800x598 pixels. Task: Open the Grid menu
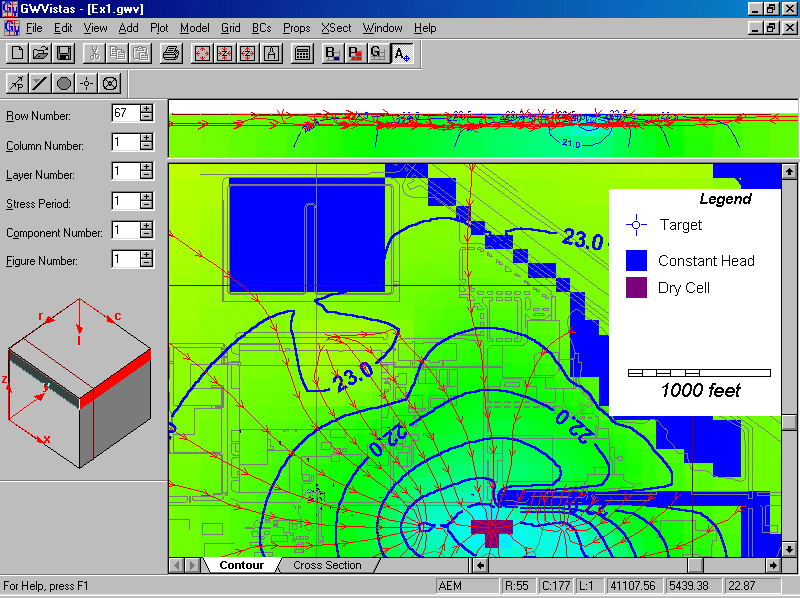(231, 28)
